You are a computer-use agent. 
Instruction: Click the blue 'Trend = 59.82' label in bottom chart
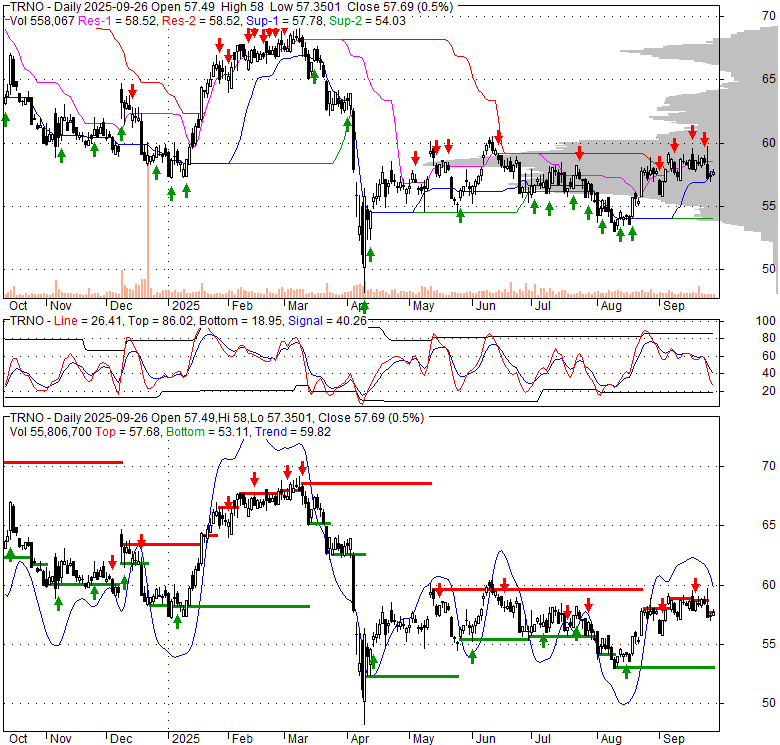pyautogui.click(x=292, y=432)
